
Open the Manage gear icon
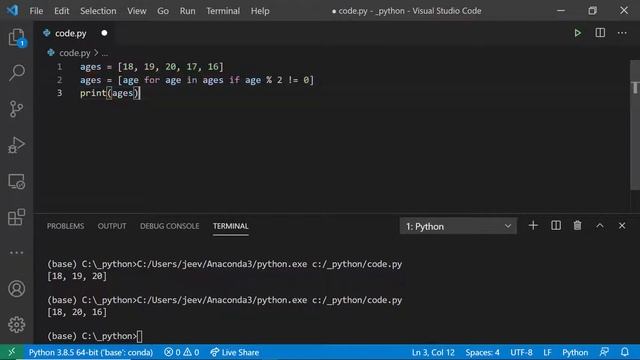coord(16,324)
